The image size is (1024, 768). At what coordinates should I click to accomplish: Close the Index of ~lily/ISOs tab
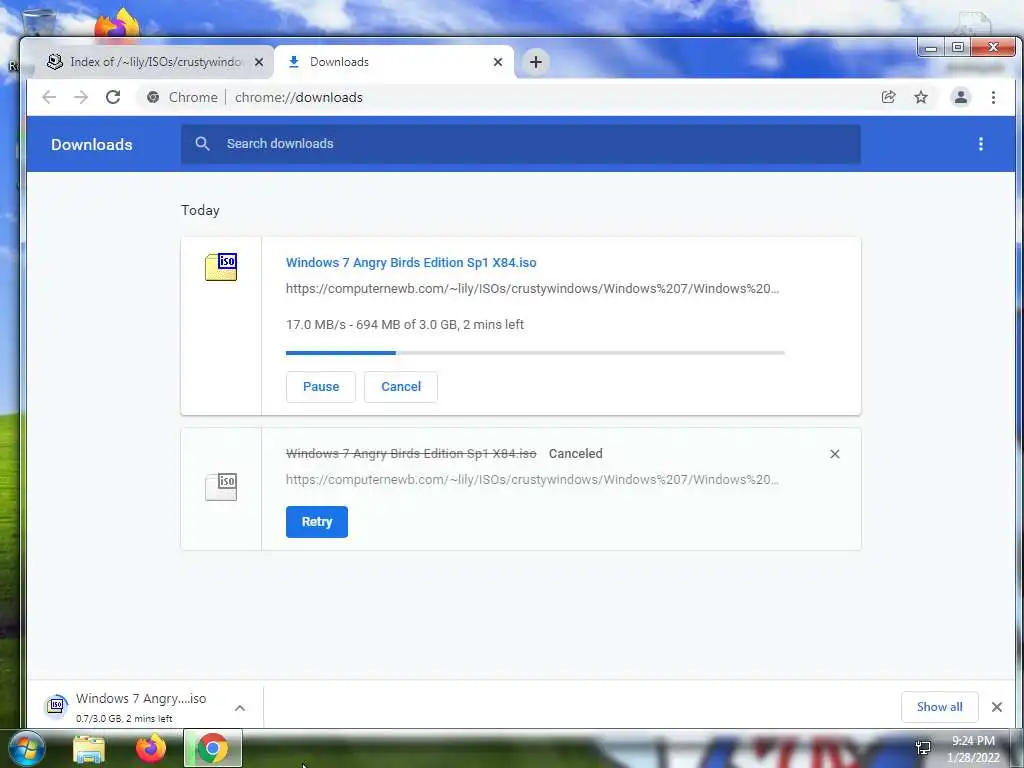[259, 62]
